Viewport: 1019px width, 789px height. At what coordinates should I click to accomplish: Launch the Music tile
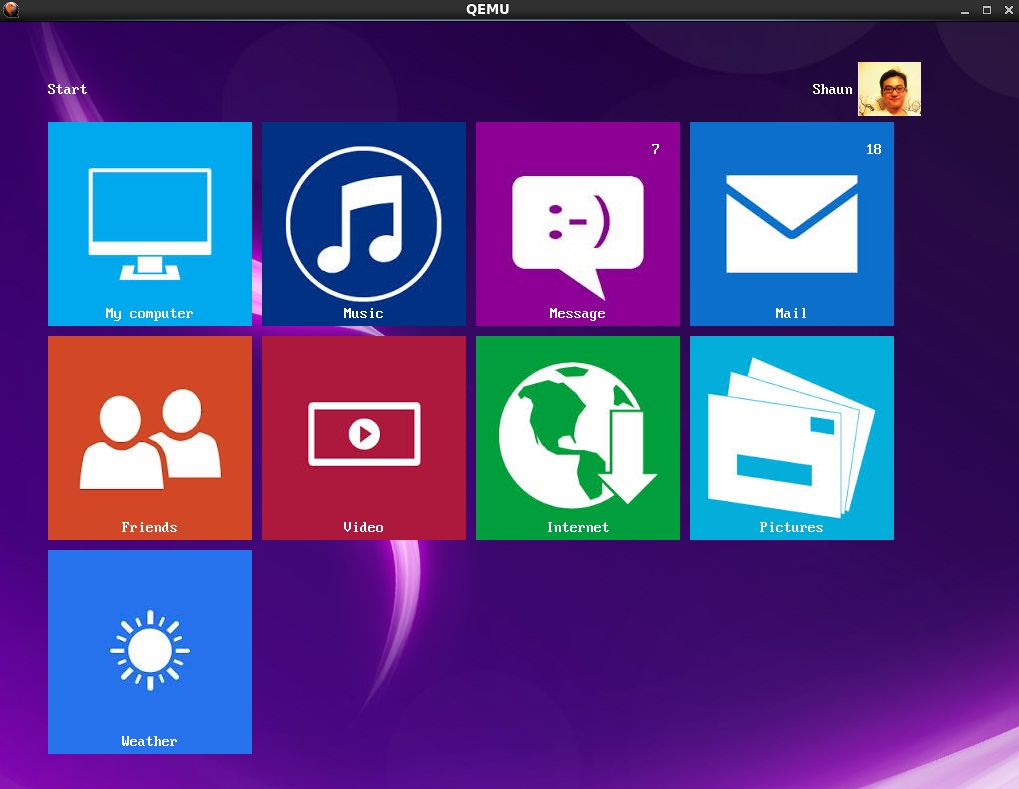363,224
